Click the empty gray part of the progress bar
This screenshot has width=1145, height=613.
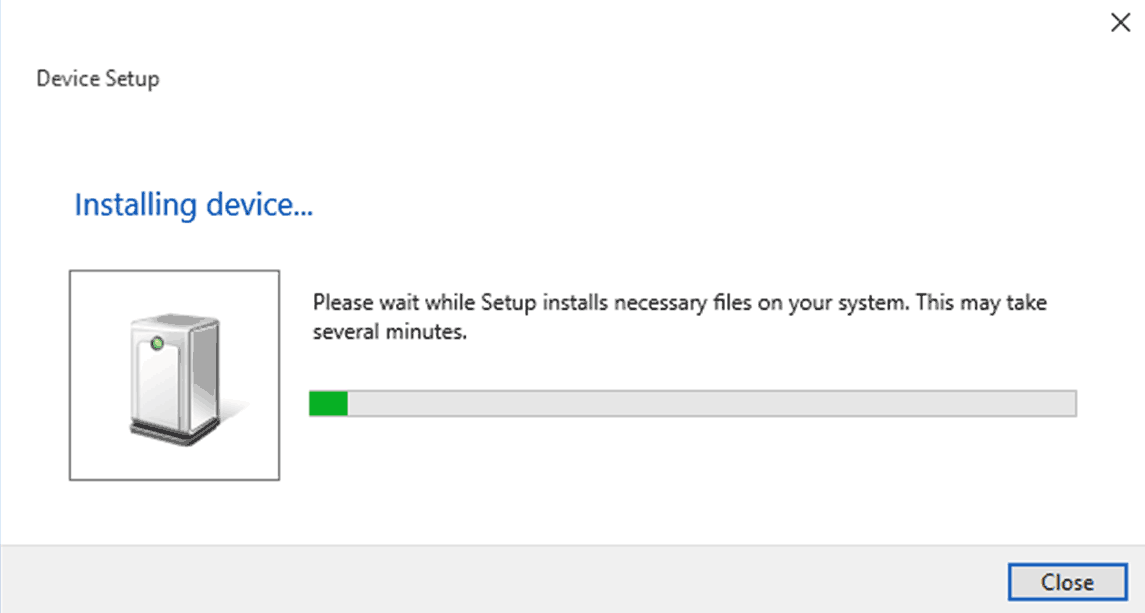pyautogui.click(x=711, y=403)
